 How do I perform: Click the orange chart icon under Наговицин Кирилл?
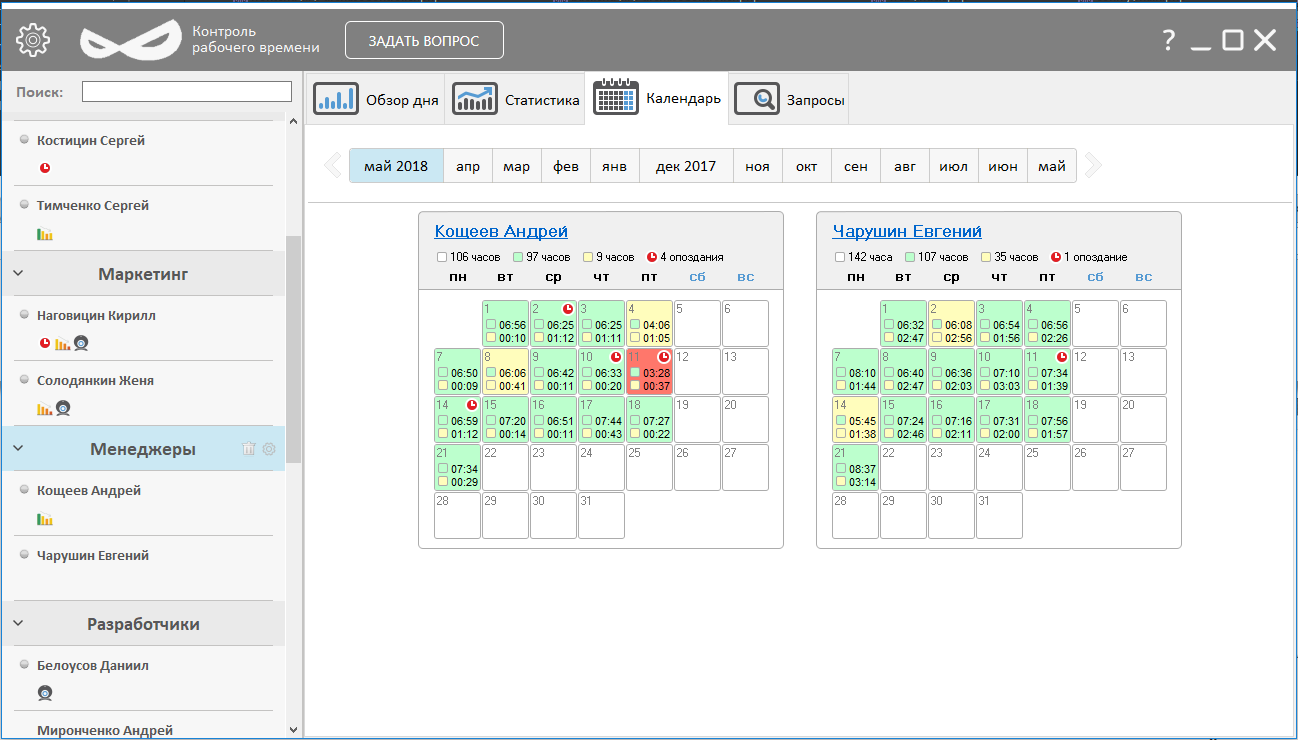[x=62, y=344]
